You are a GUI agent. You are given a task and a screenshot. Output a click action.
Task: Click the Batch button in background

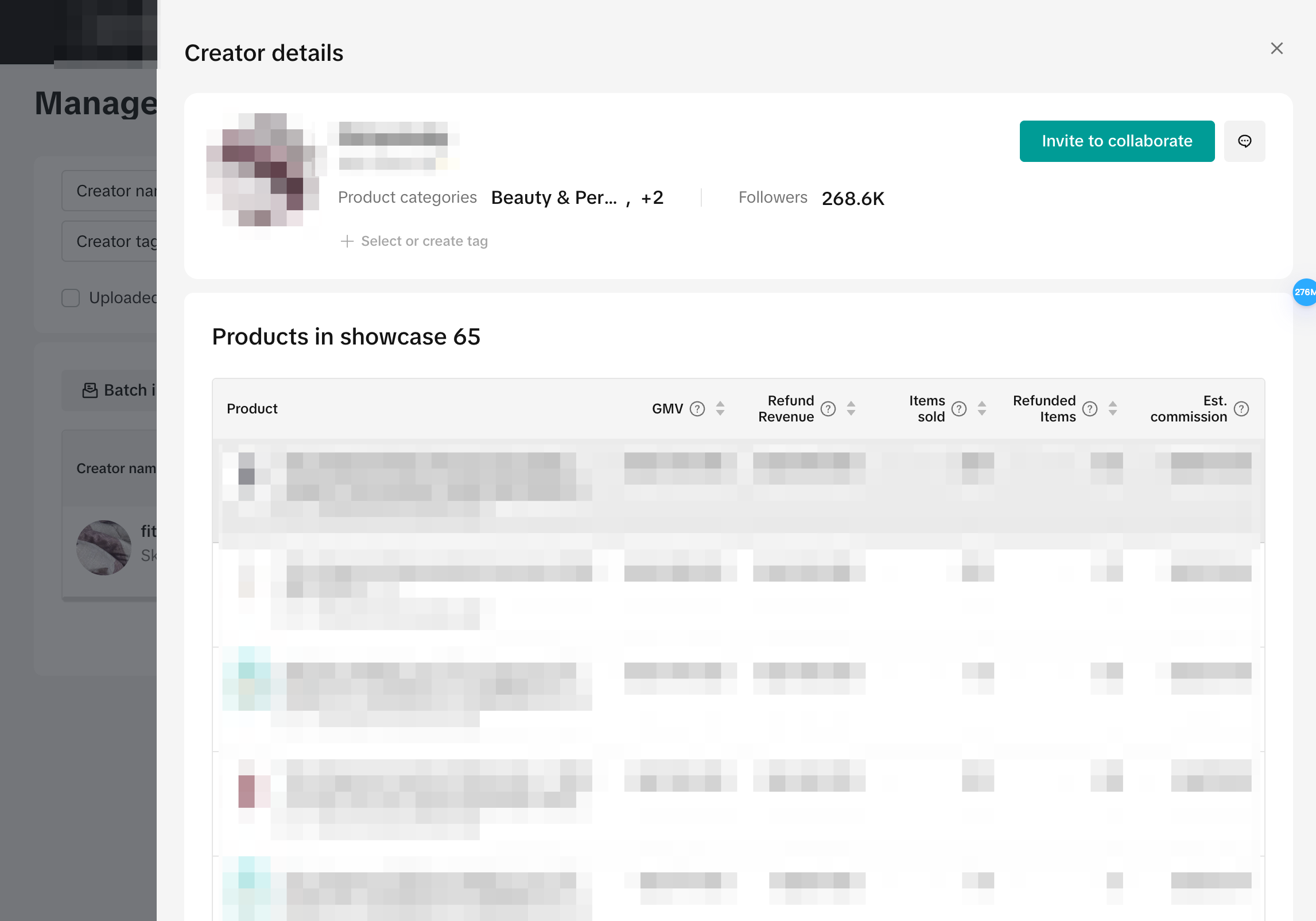119,390
